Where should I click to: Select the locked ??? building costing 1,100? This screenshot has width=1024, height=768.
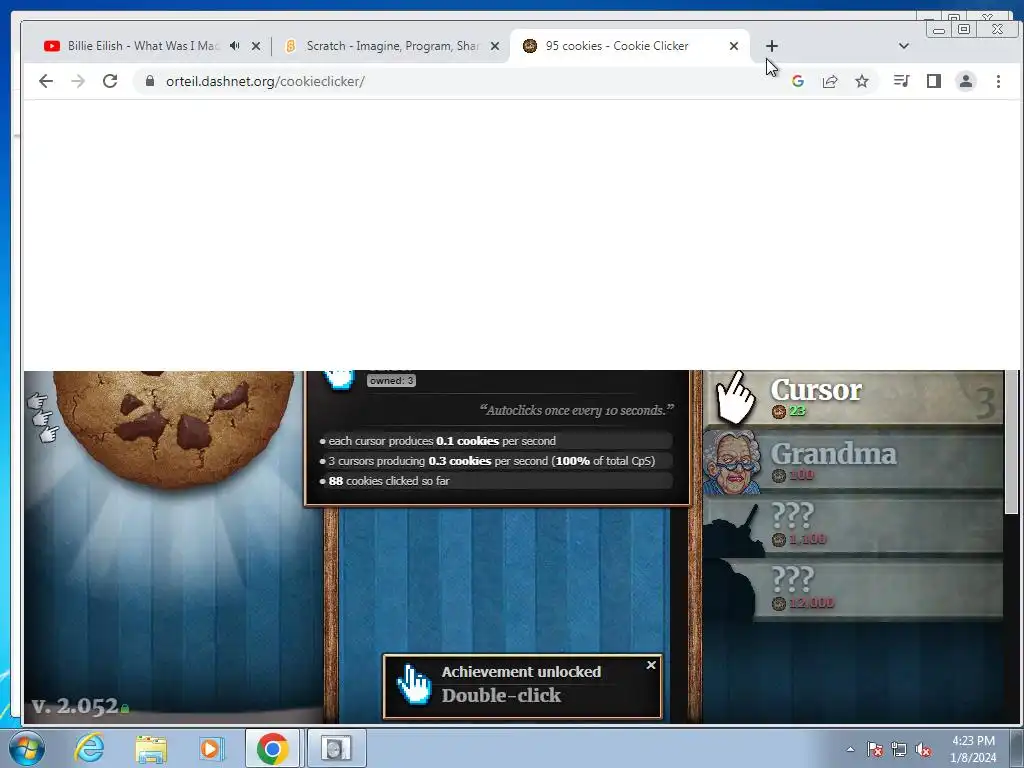(853, 526)
